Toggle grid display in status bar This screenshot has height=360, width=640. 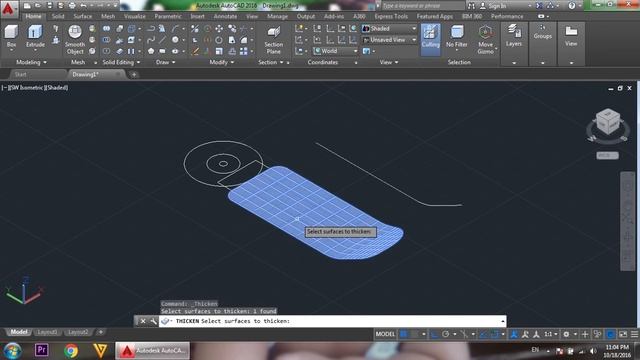tap(403, 334)
